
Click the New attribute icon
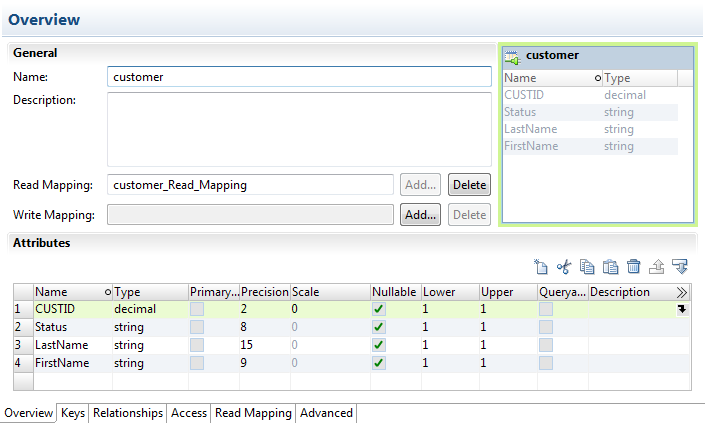[541, 267]
